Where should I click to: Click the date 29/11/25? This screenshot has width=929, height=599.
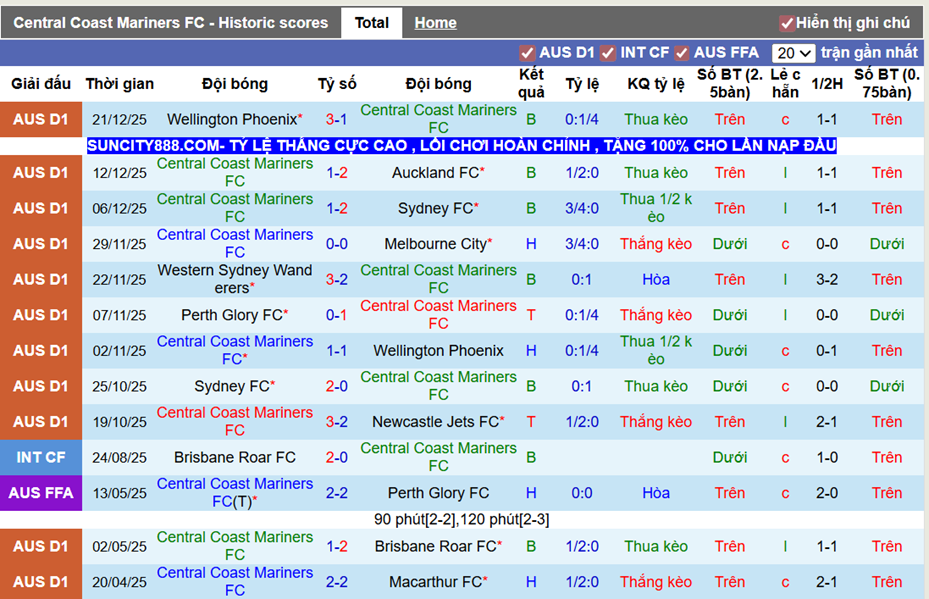click(119, 244)
